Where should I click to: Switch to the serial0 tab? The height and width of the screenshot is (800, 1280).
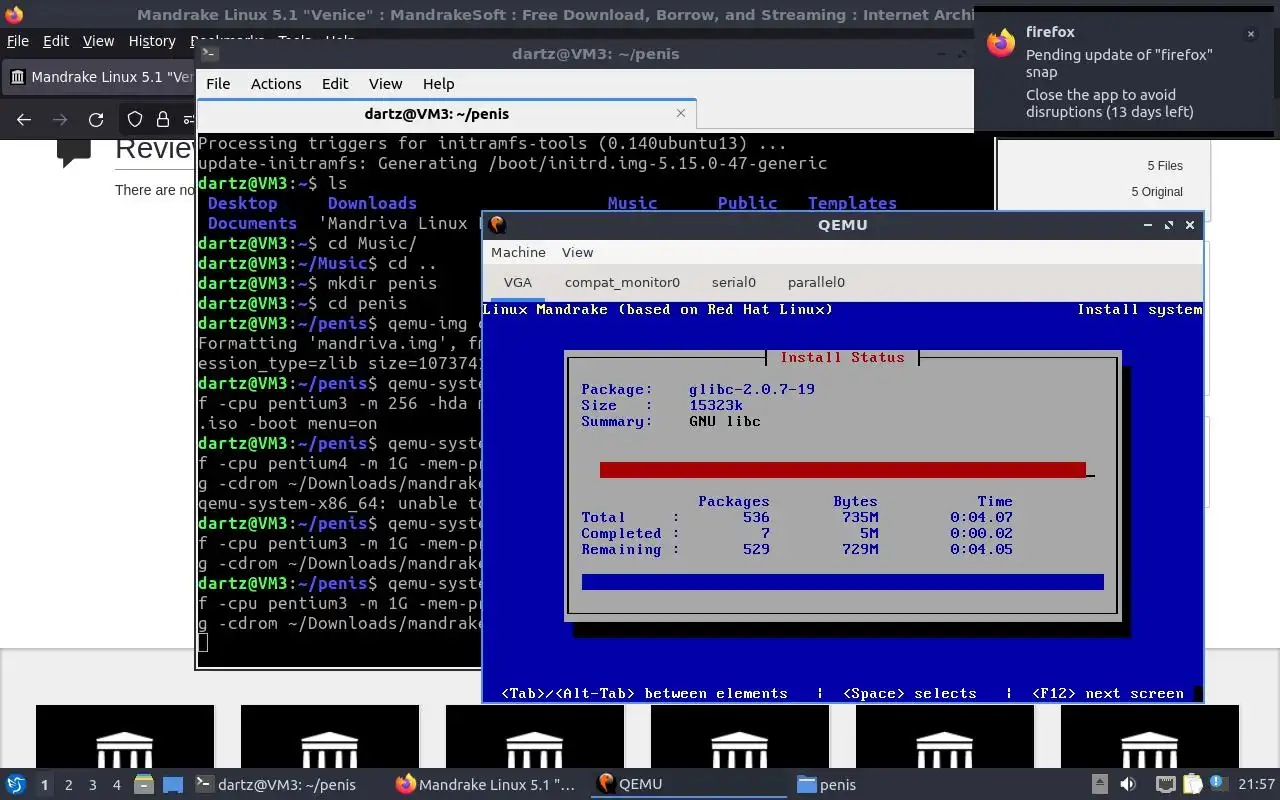pos(734,282)
